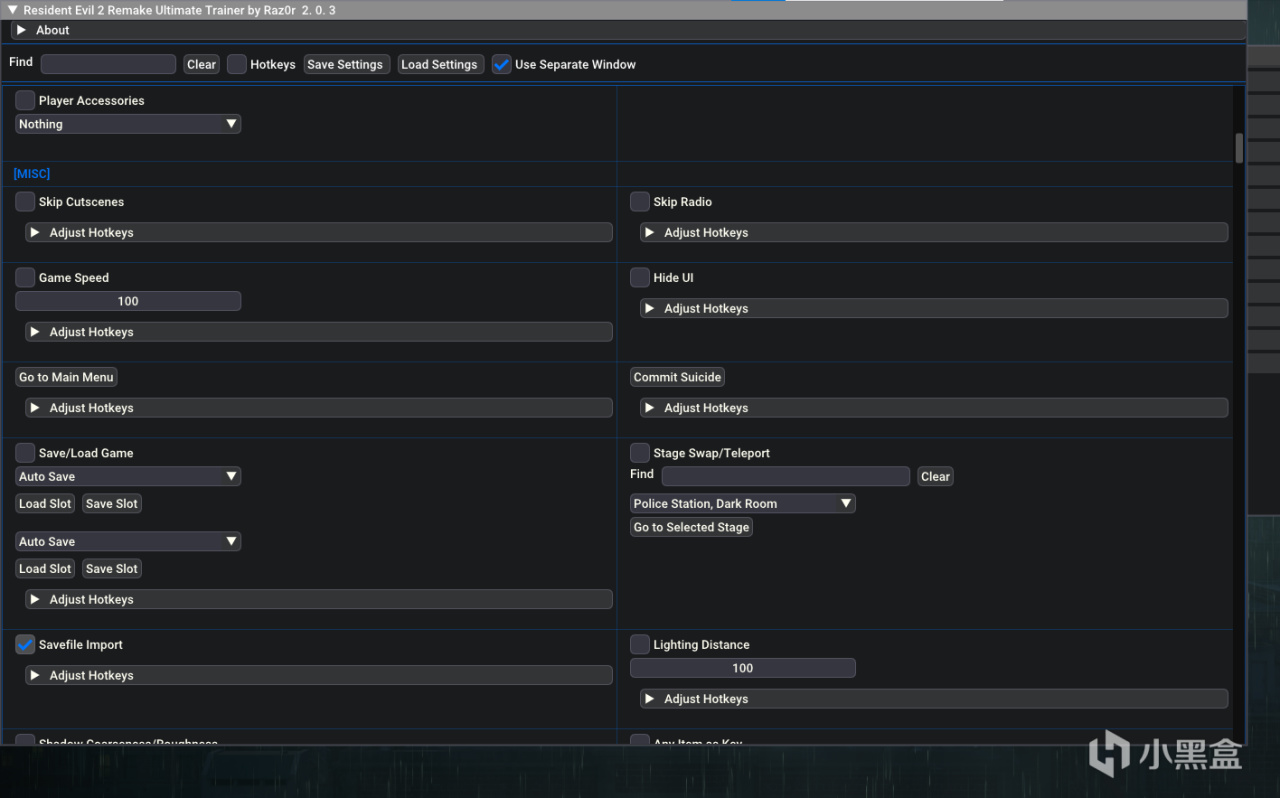Enable Skip Radio checkbox
This screenshot has height=798, width=1280.
coord(640,202)
